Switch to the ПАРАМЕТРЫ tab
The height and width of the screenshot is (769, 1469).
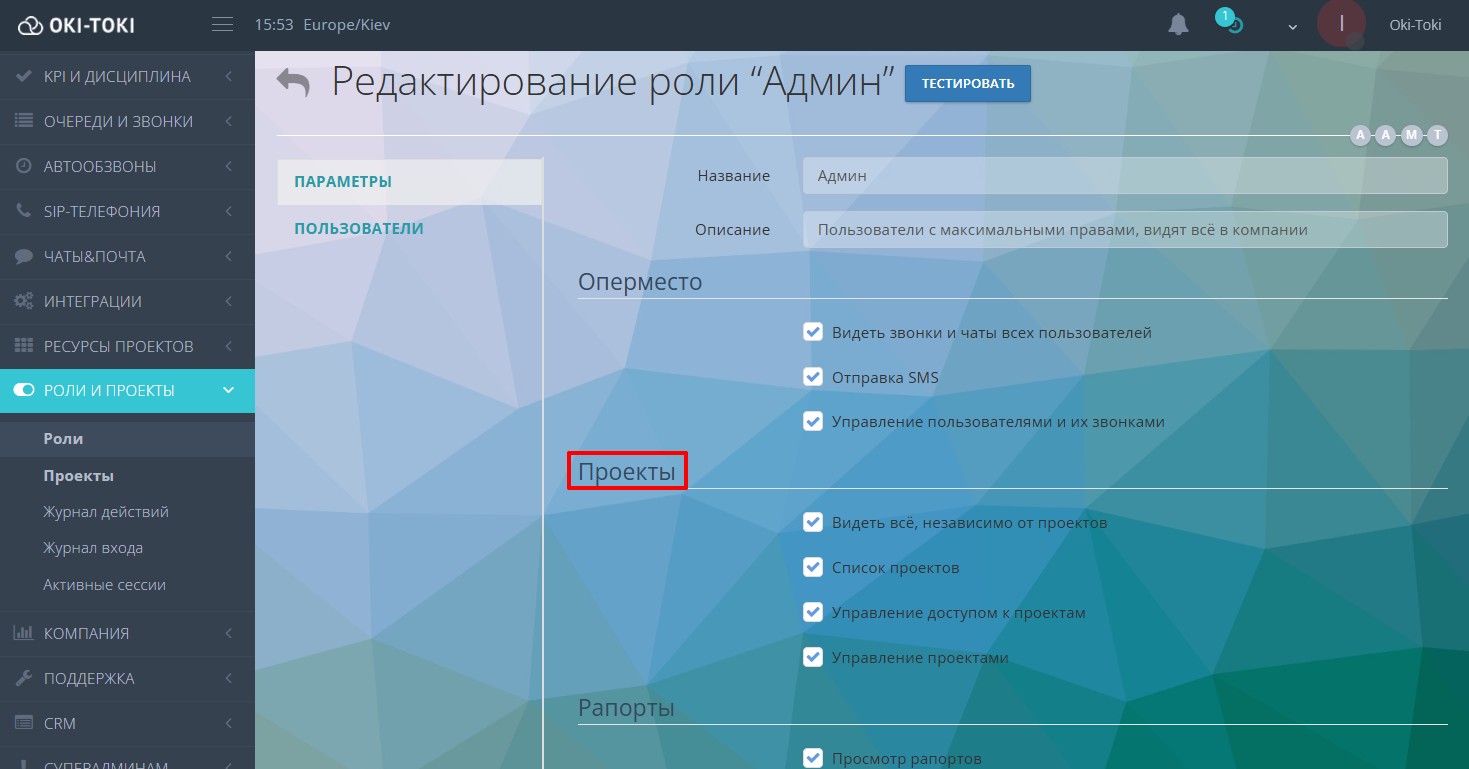tap(410, 182)
